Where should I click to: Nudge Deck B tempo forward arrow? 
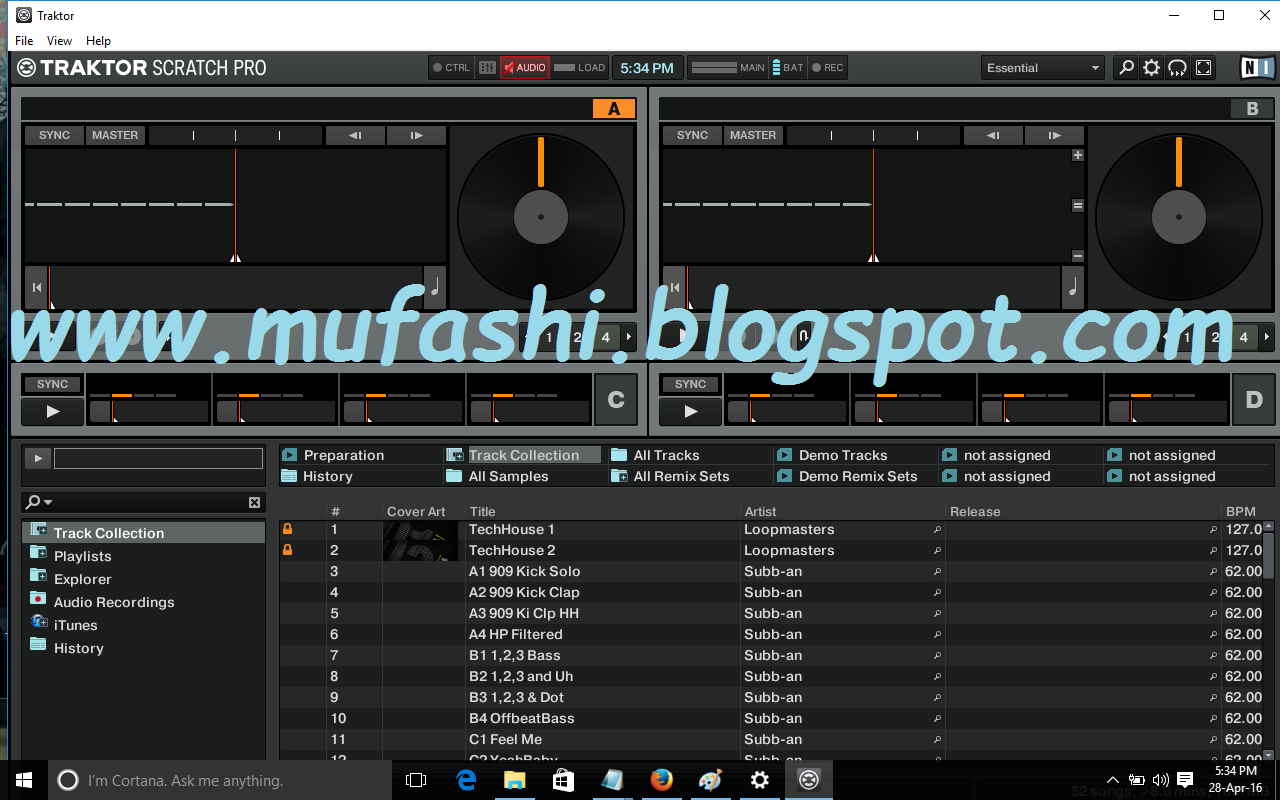(1054, 135)
